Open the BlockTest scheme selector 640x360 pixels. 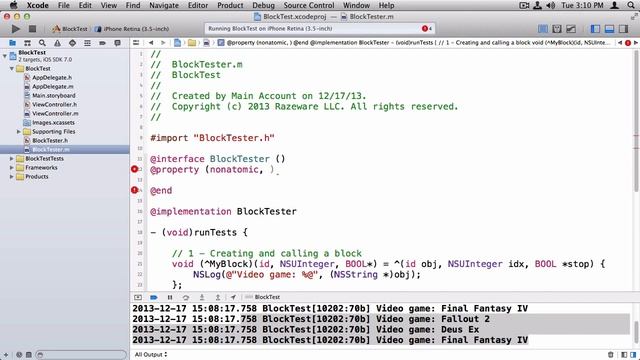(x=70, y=29)
